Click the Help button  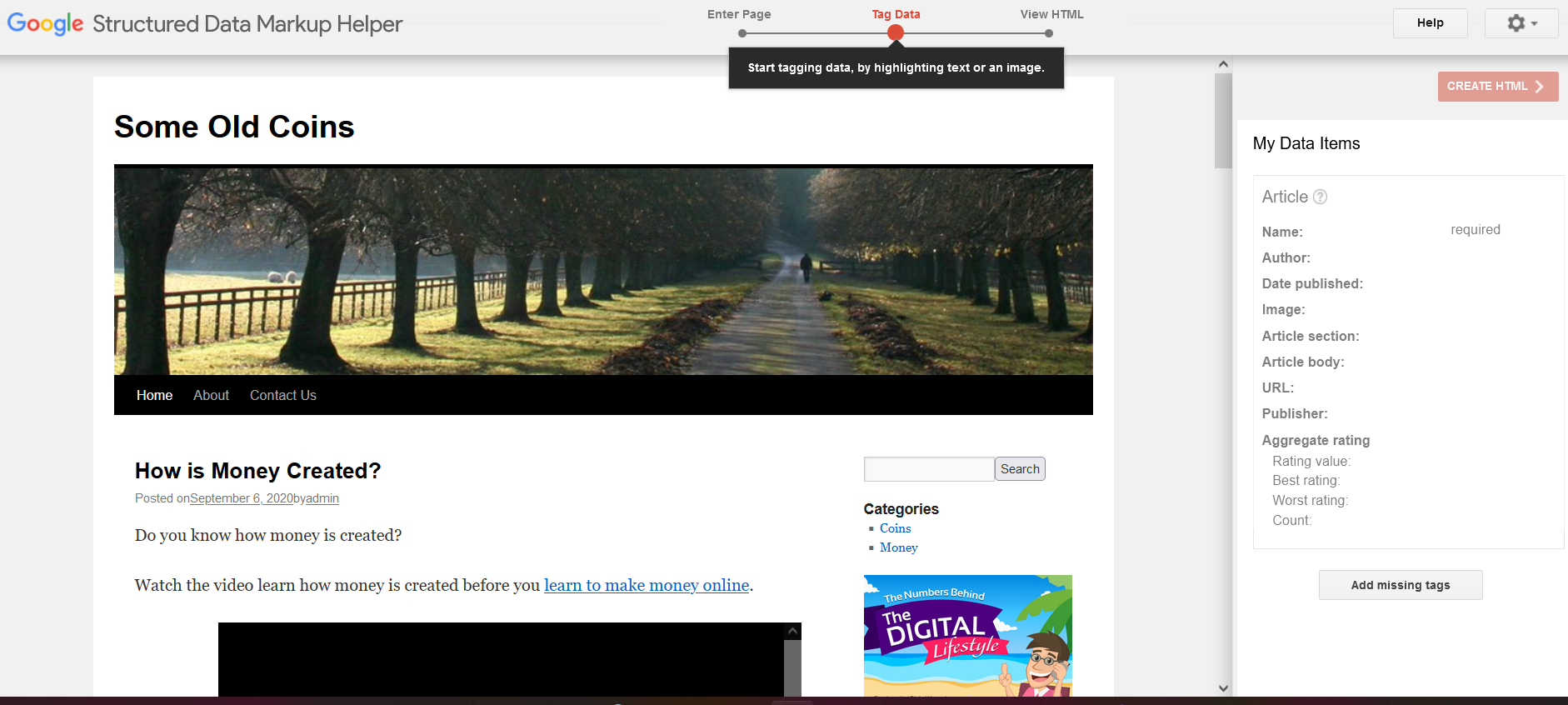[x=1430, y=23]
